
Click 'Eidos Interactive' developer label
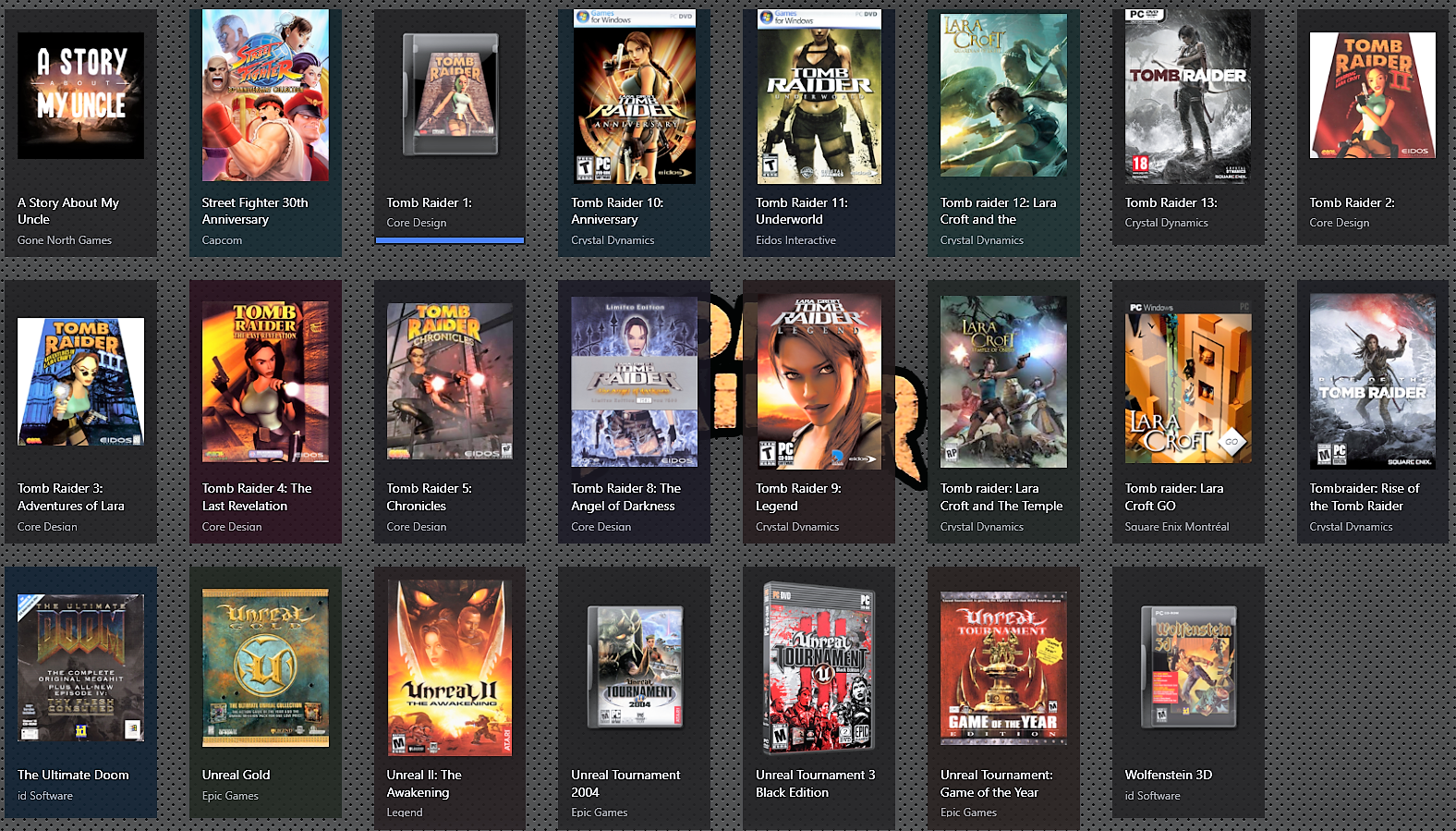796,240
